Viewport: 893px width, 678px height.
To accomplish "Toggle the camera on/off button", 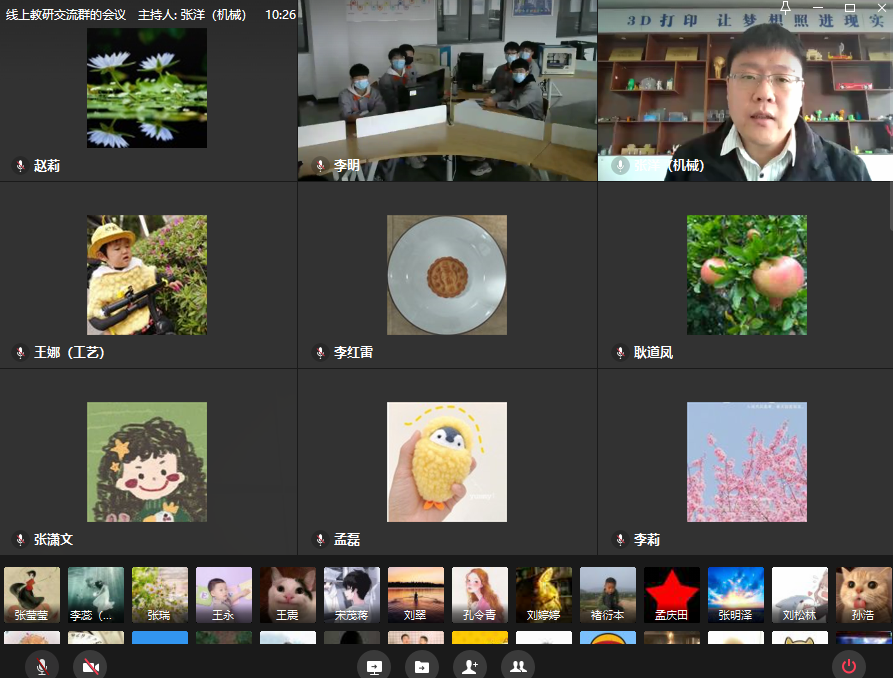I will tap(90, 666).
